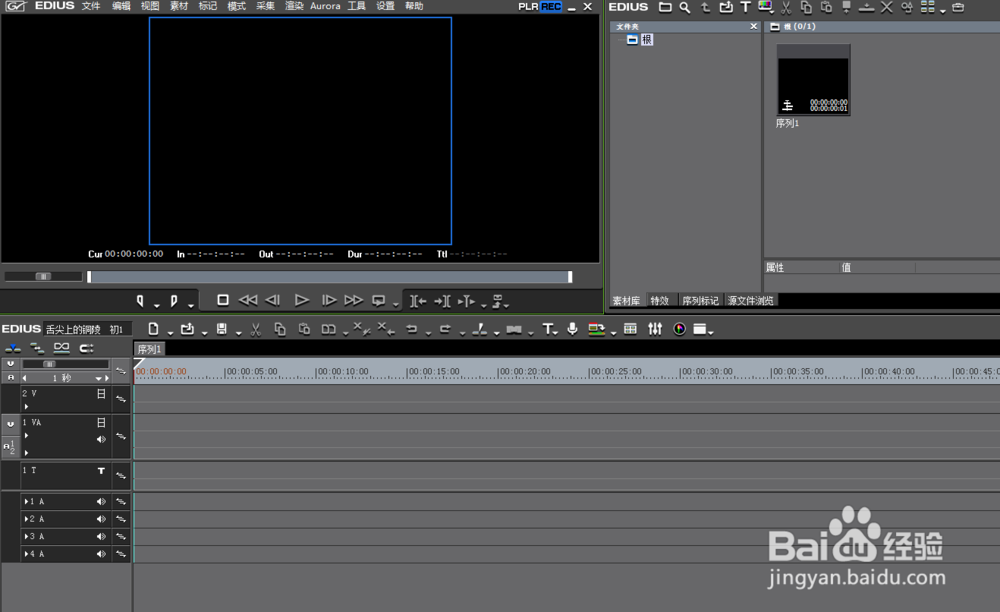The image size is (1000, 612).
Task: Open the bin view mode dropdown arrow
Action: click(x=943, y=11)
